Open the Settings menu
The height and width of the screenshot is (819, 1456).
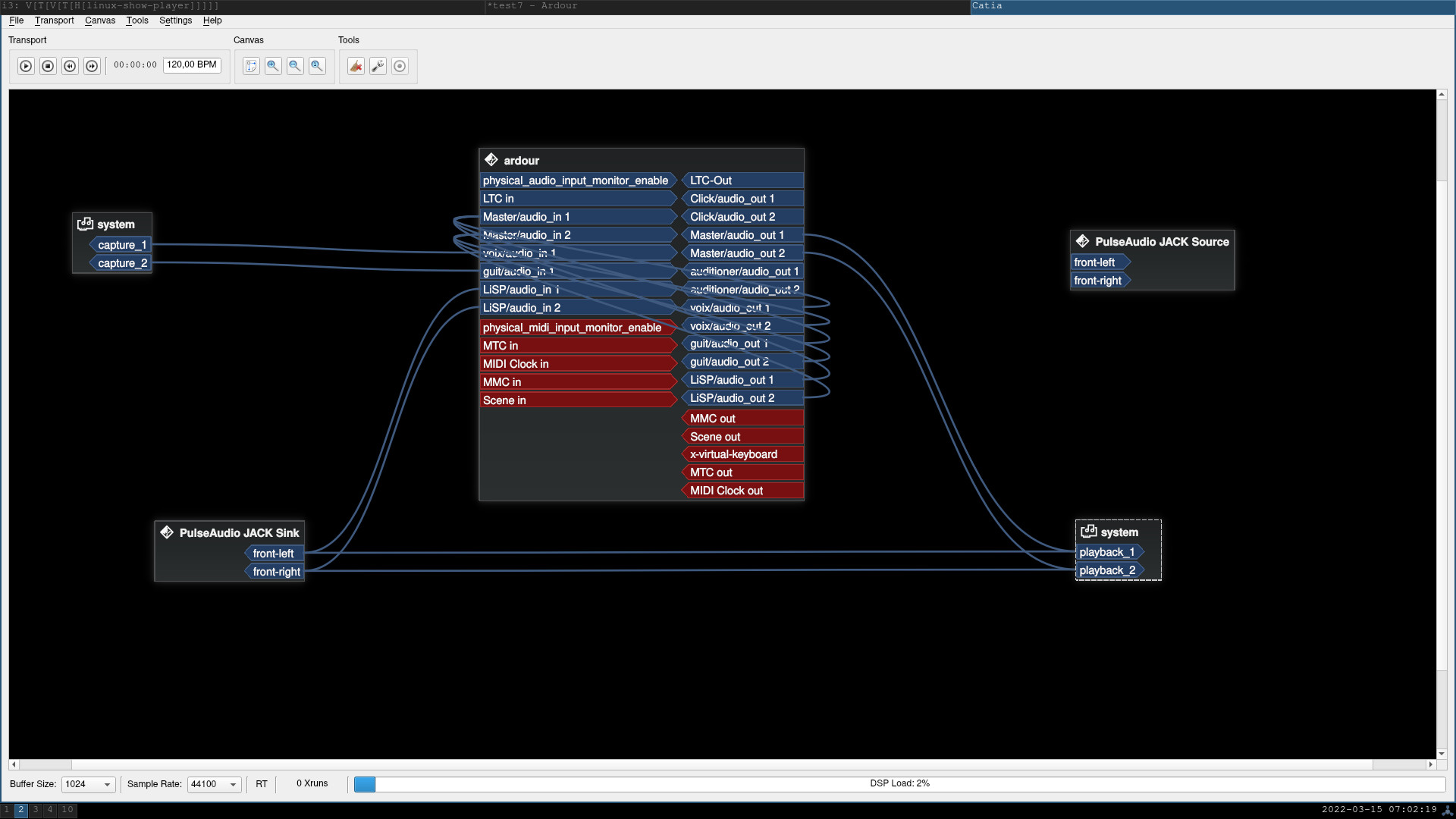(175, 20)
